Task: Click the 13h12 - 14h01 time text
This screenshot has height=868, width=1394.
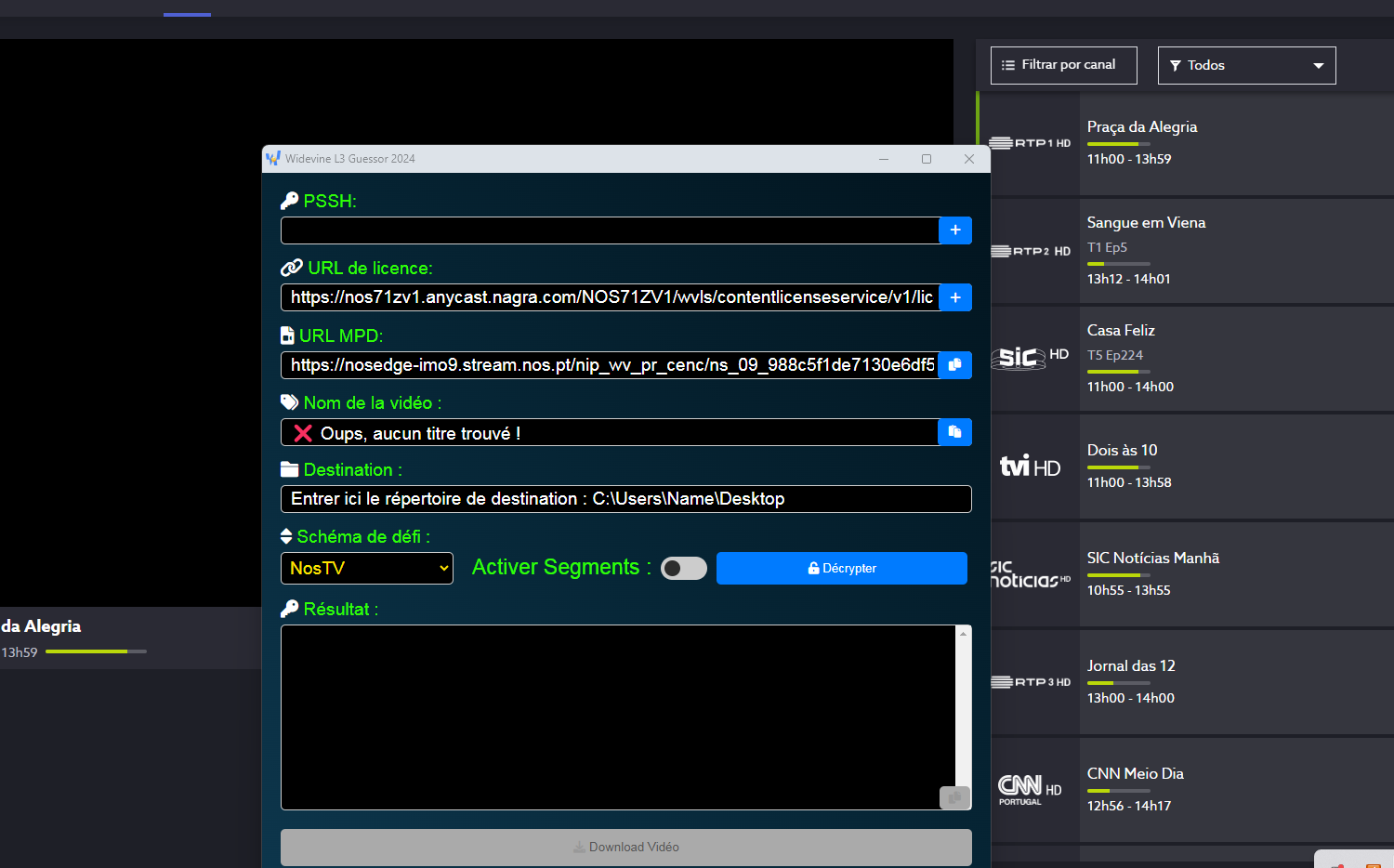Action: (1129, 279)
